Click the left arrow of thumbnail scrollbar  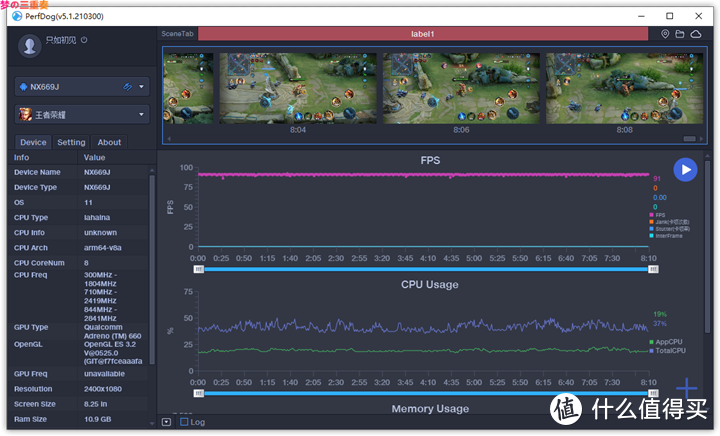pyautogui.click(x=169, y=139)
